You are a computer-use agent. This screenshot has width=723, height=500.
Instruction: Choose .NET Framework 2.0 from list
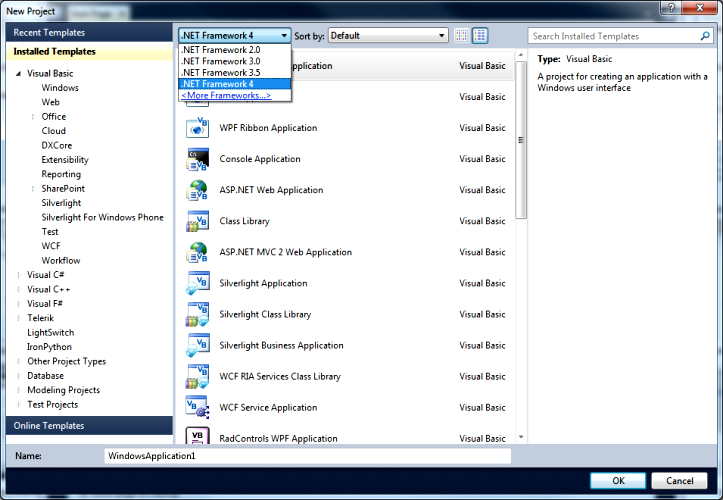[x=235, y=50]
